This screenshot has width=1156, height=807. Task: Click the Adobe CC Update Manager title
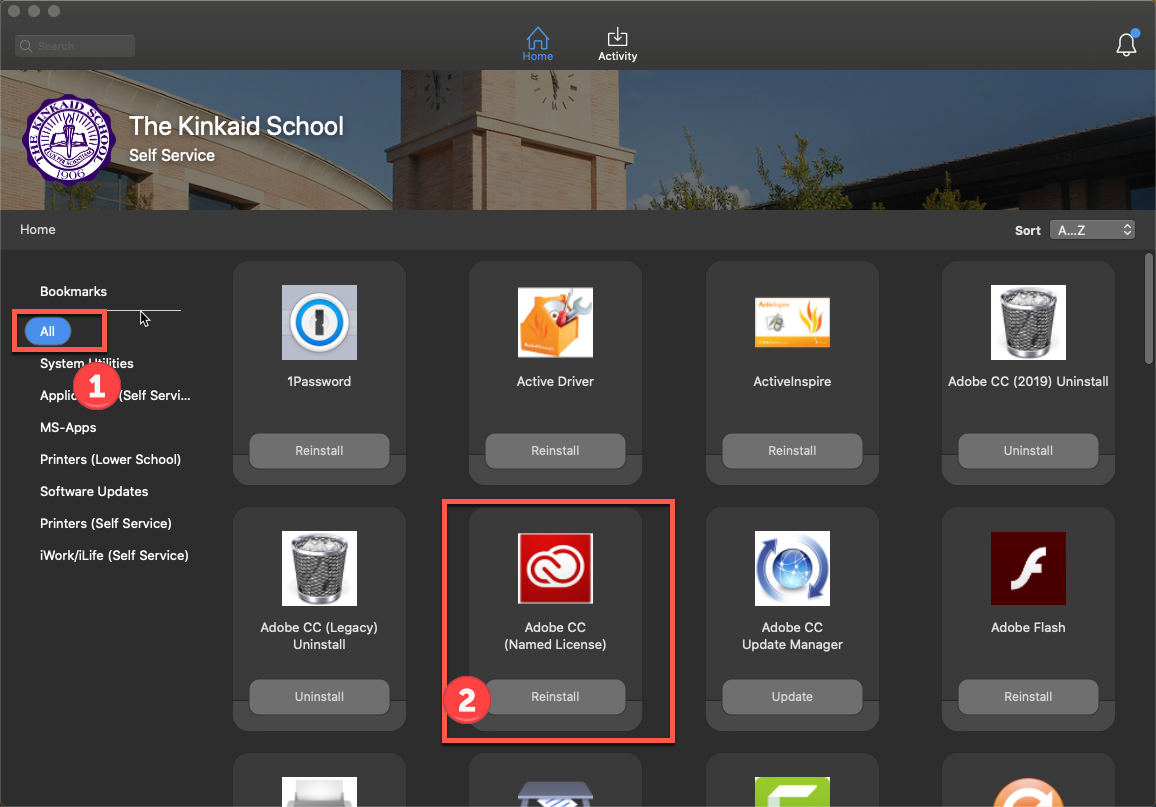(x=792, y=635)
